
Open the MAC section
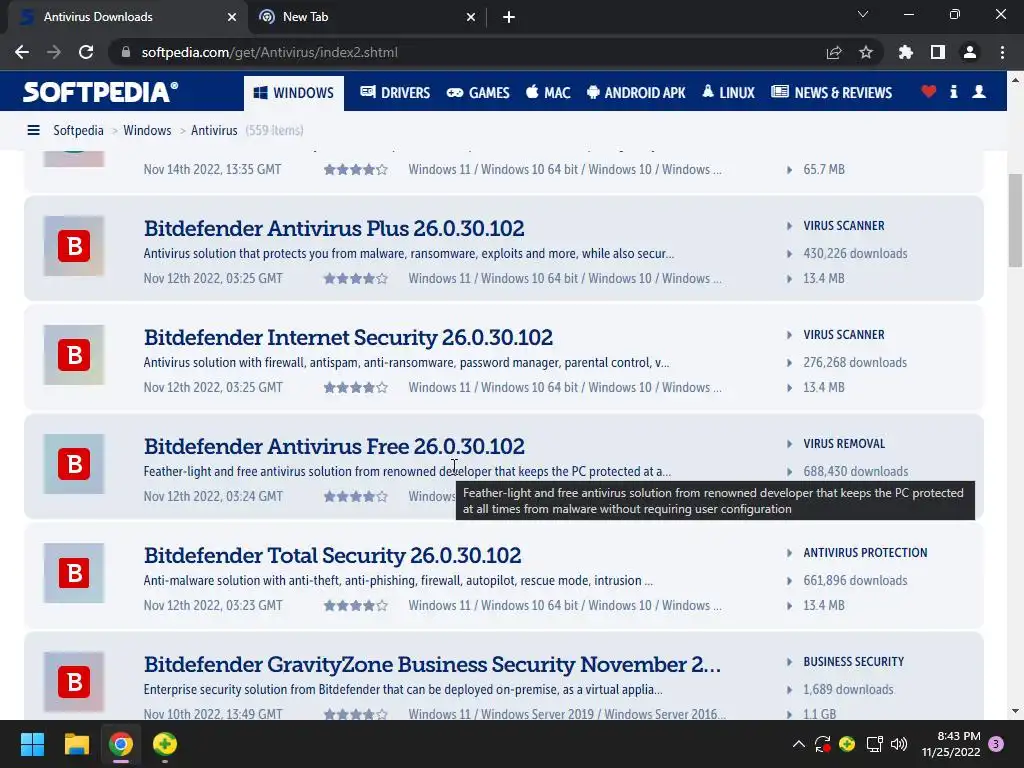point(548,93)
